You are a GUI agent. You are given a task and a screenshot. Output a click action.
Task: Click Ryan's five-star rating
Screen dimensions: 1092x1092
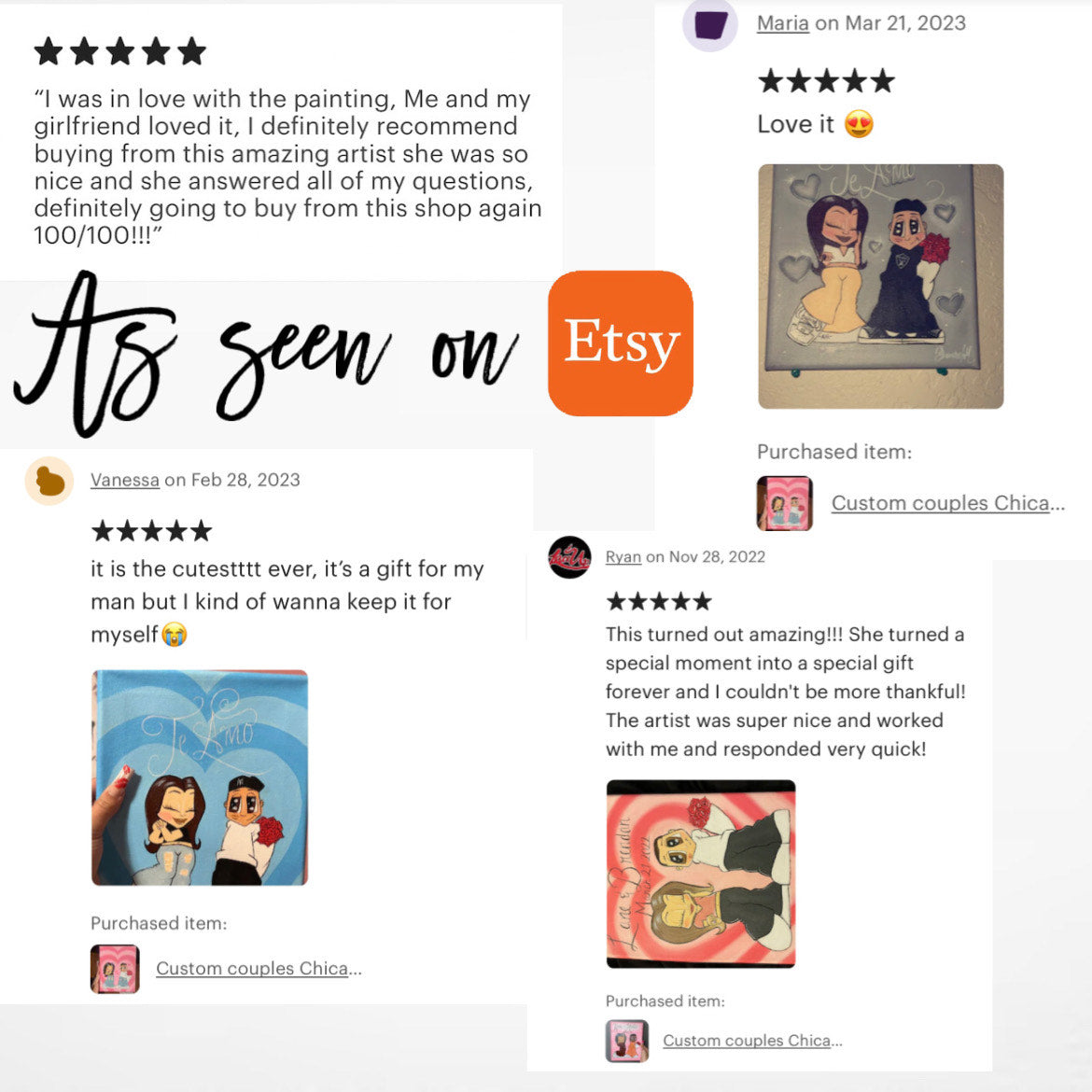(x=659, y=601)
